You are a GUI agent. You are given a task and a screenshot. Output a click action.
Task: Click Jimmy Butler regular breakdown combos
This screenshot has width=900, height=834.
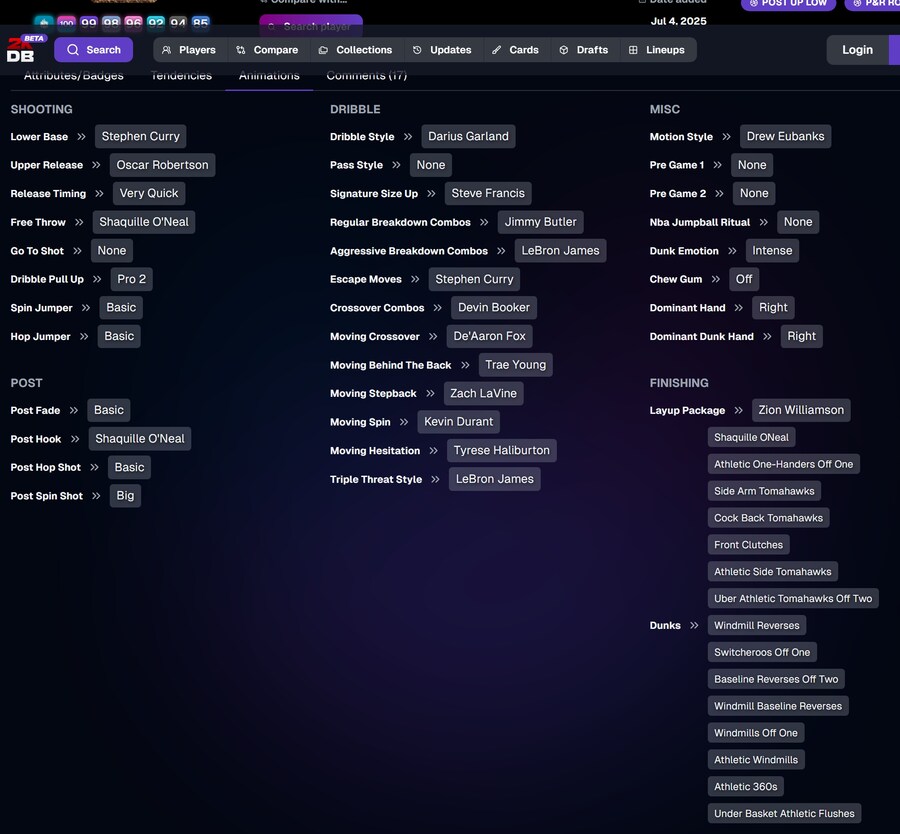click(x=541, y=222)
